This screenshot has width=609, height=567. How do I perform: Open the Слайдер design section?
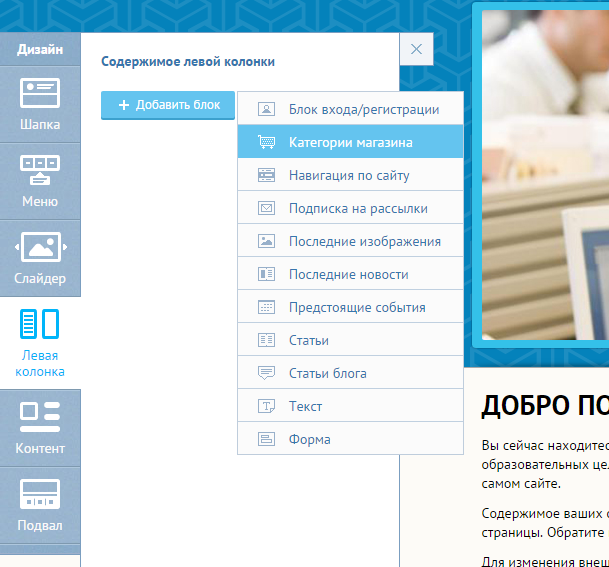point(40,258)
